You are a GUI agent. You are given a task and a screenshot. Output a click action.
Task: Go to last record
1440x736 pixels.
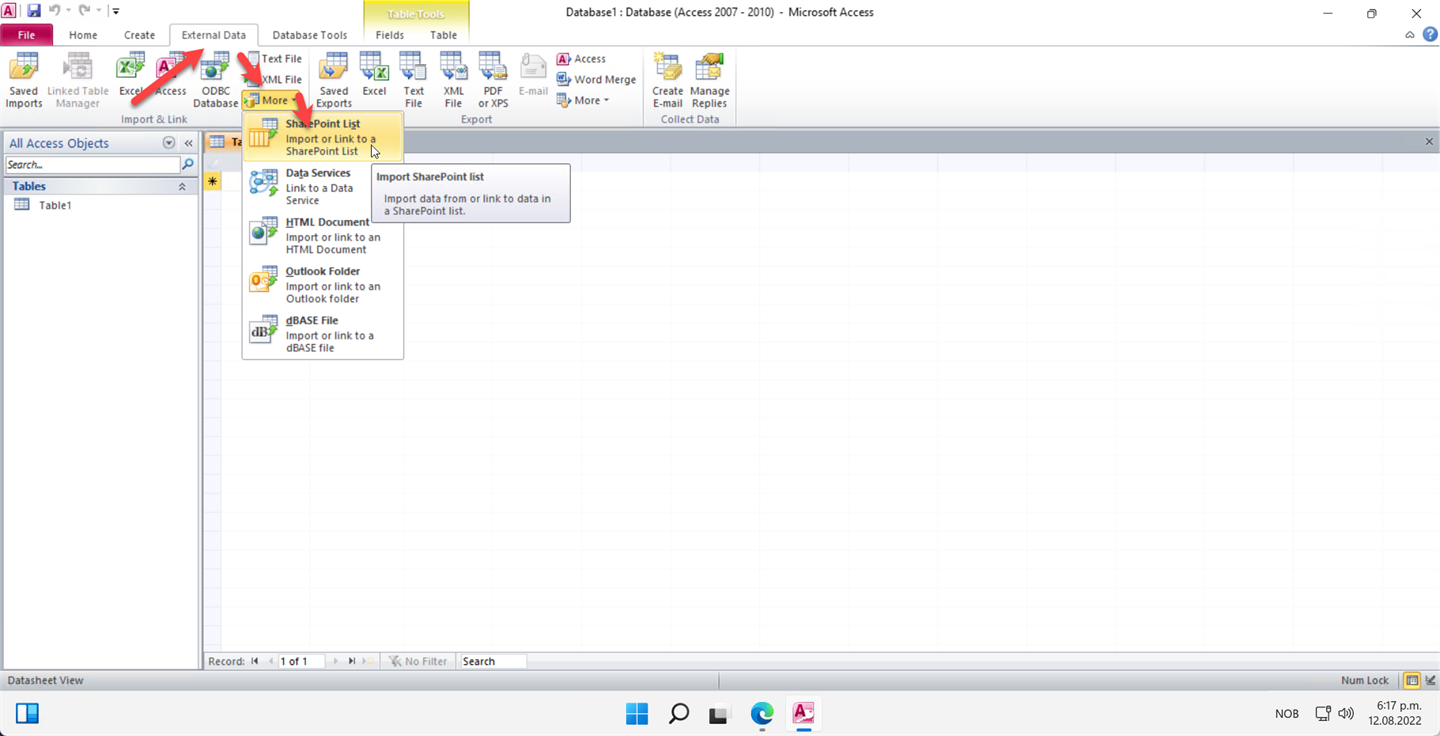(351, 661)
